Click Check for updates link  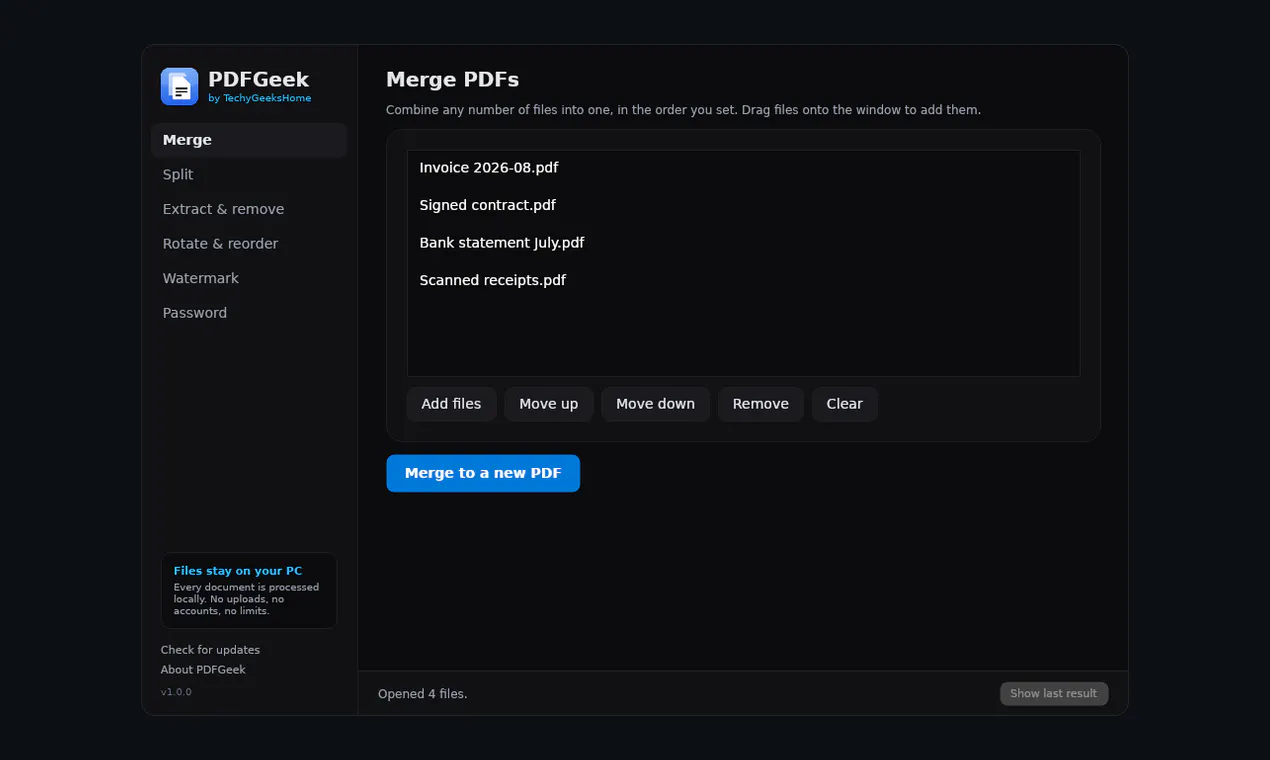tap(210, 650)
